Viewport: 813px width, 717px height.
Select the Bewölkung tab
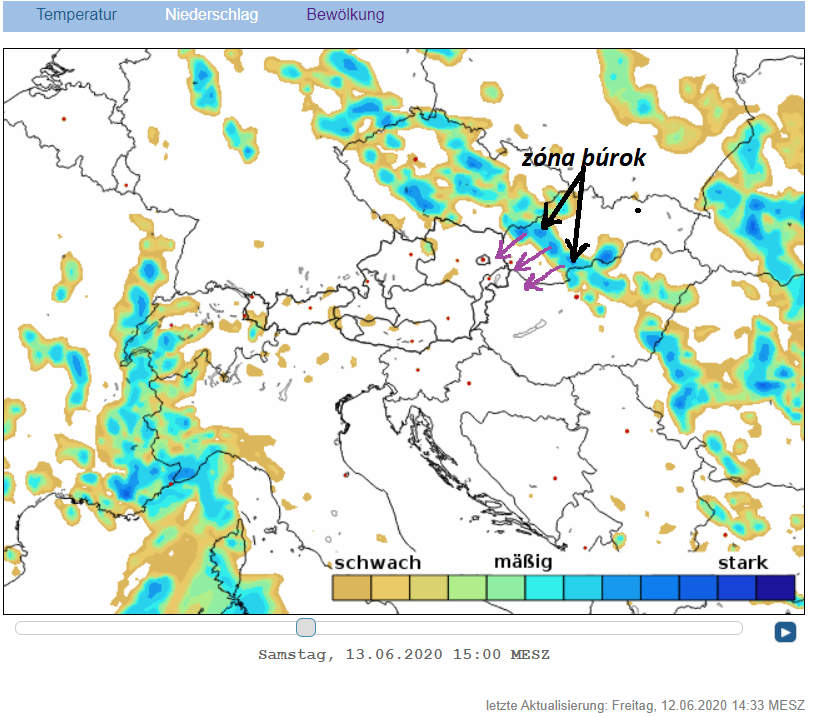tap(345, 15)
